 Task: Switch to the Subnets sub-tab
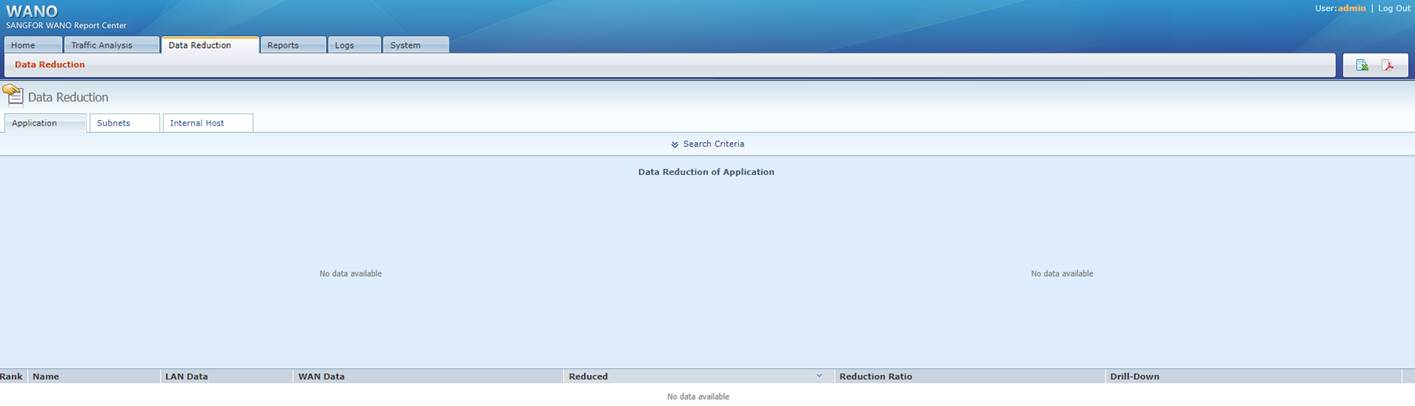124,123
